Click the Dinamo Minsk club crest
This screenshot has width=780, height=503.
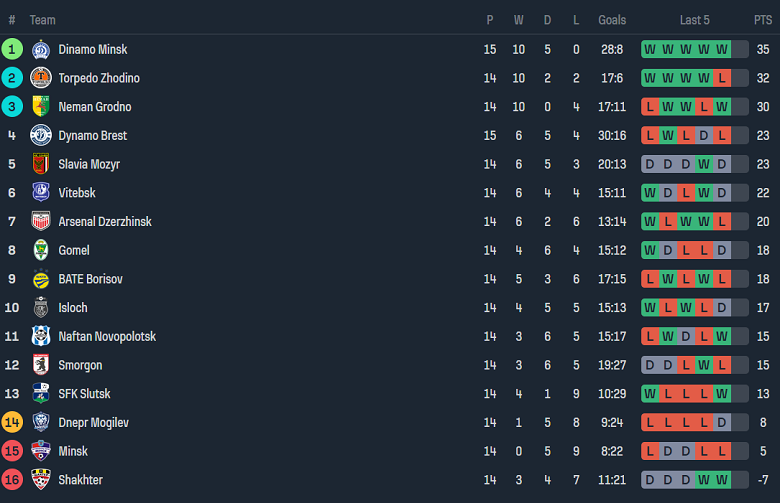click(x=41, y=49)
